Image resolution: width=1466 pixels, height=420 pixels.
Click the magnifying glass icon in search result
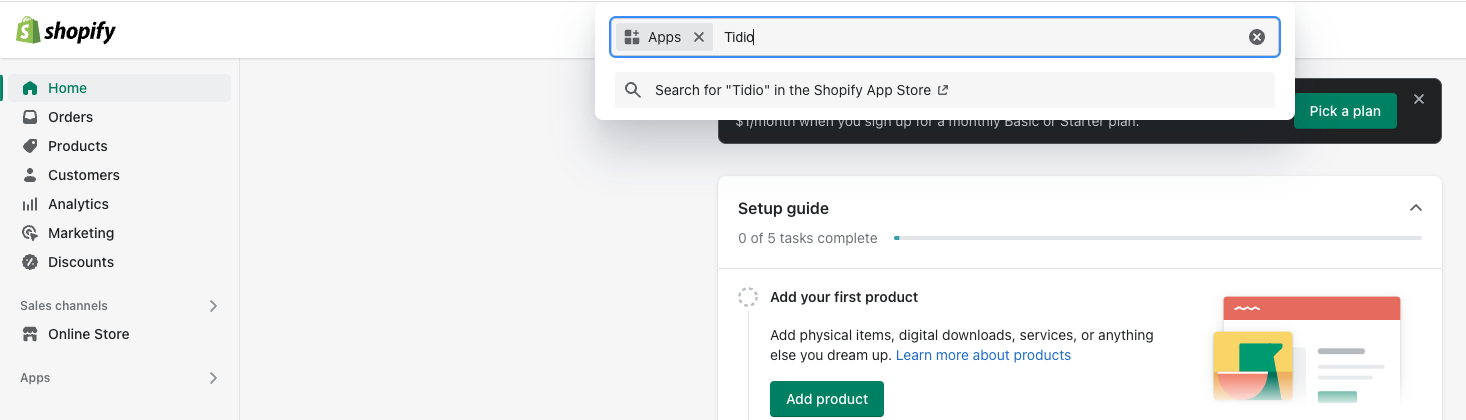click(x=633, y=90)
